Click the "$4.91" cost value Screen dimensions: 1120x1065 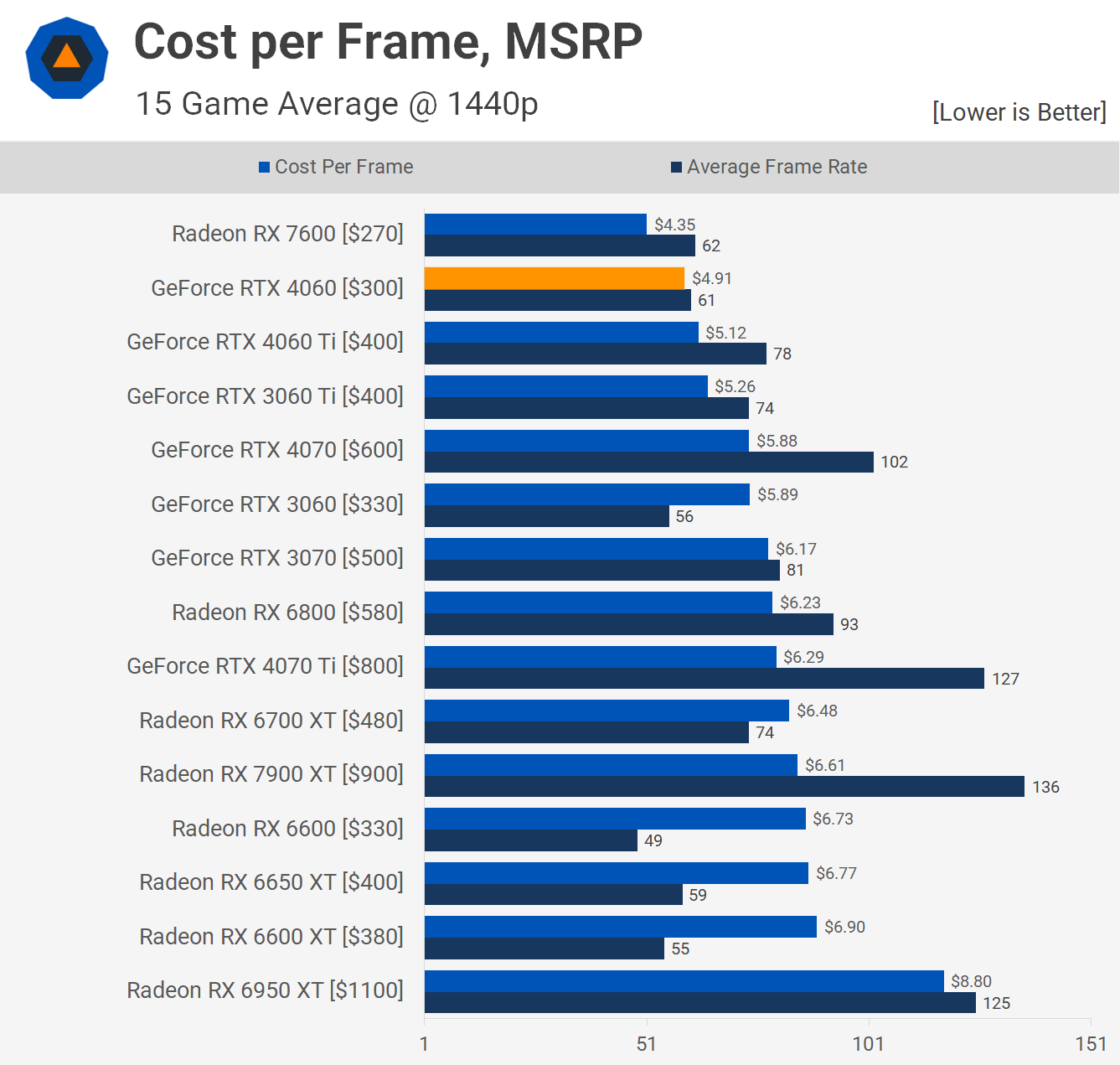712,278
